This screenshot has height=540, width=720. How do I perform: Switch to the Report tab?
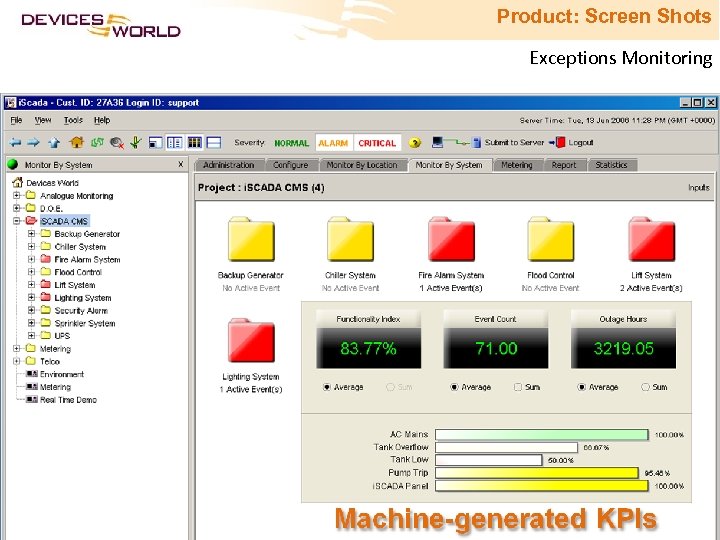564,165
